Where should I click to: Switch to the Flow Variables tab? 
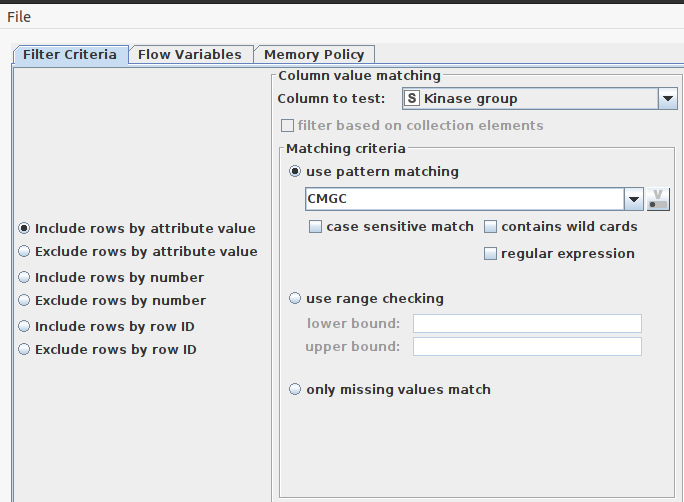(189, 55)
